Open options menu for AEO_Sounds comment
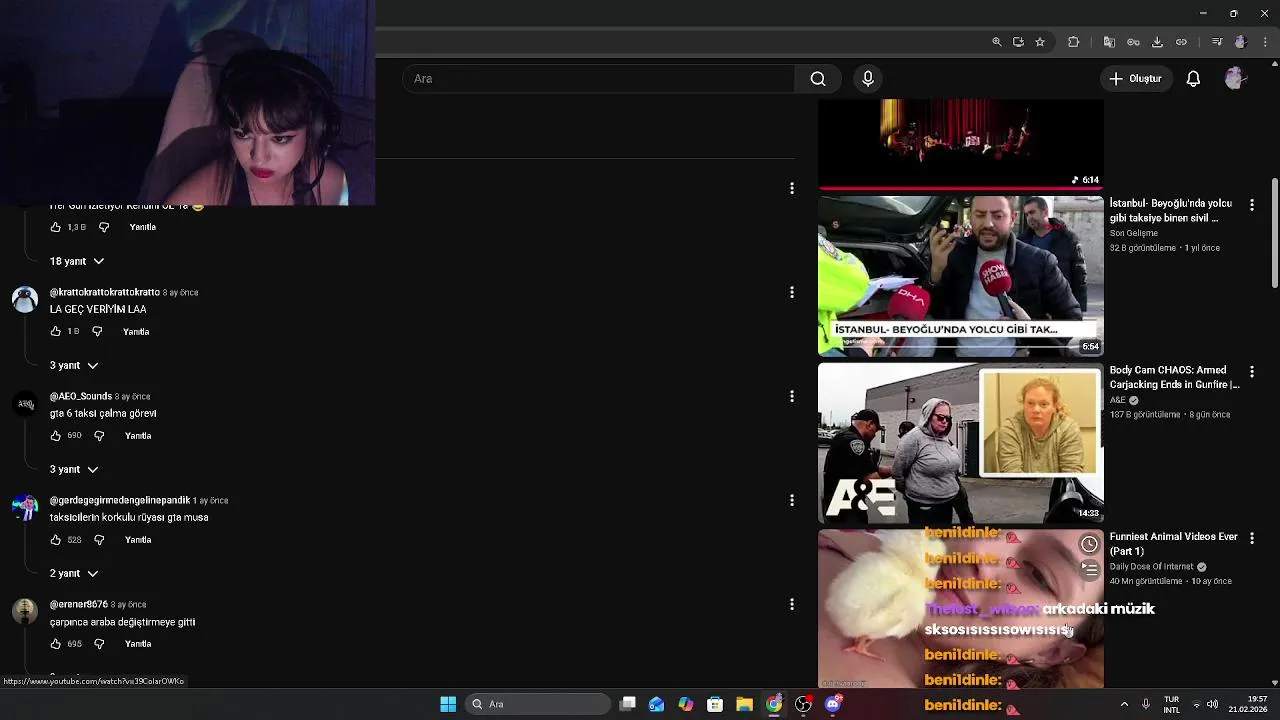The width and height of the screenshot is (1280, 720). pyautogui.click(x=792, y=396)
